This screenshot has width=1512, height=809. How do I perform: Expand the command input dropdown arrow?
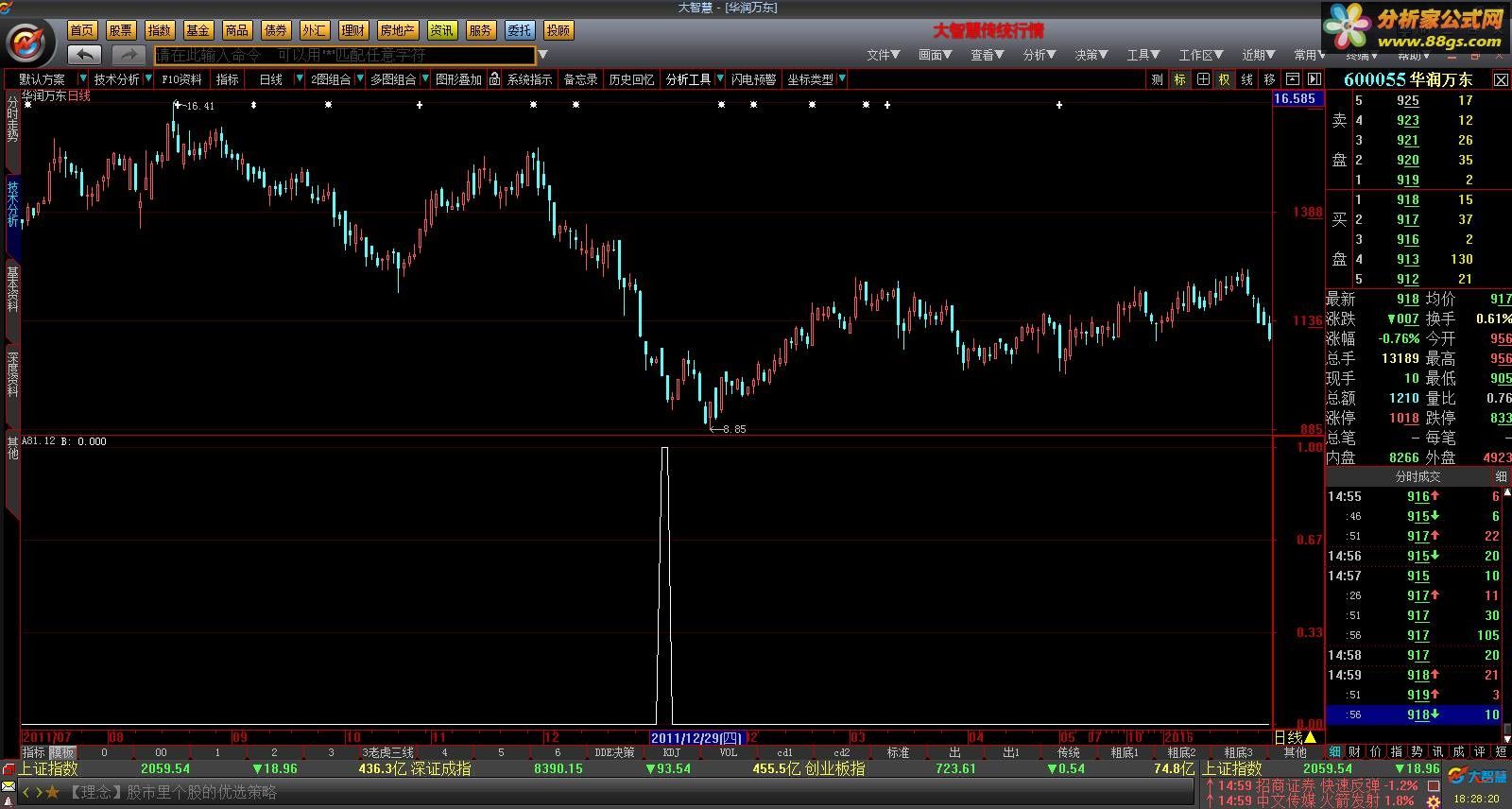point(543,55)
